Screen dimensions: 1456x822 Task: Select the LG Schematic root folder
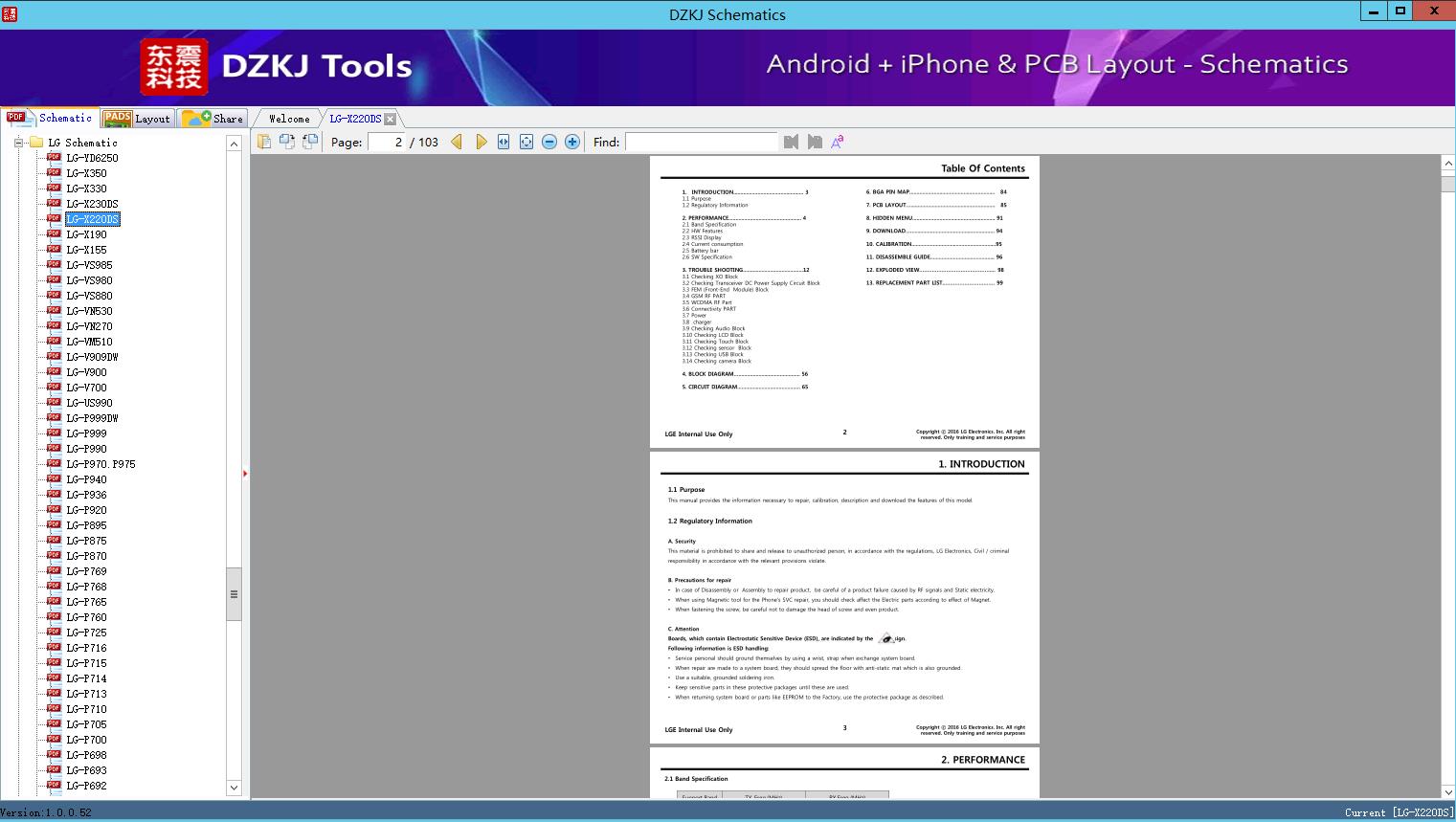(82, 143)
